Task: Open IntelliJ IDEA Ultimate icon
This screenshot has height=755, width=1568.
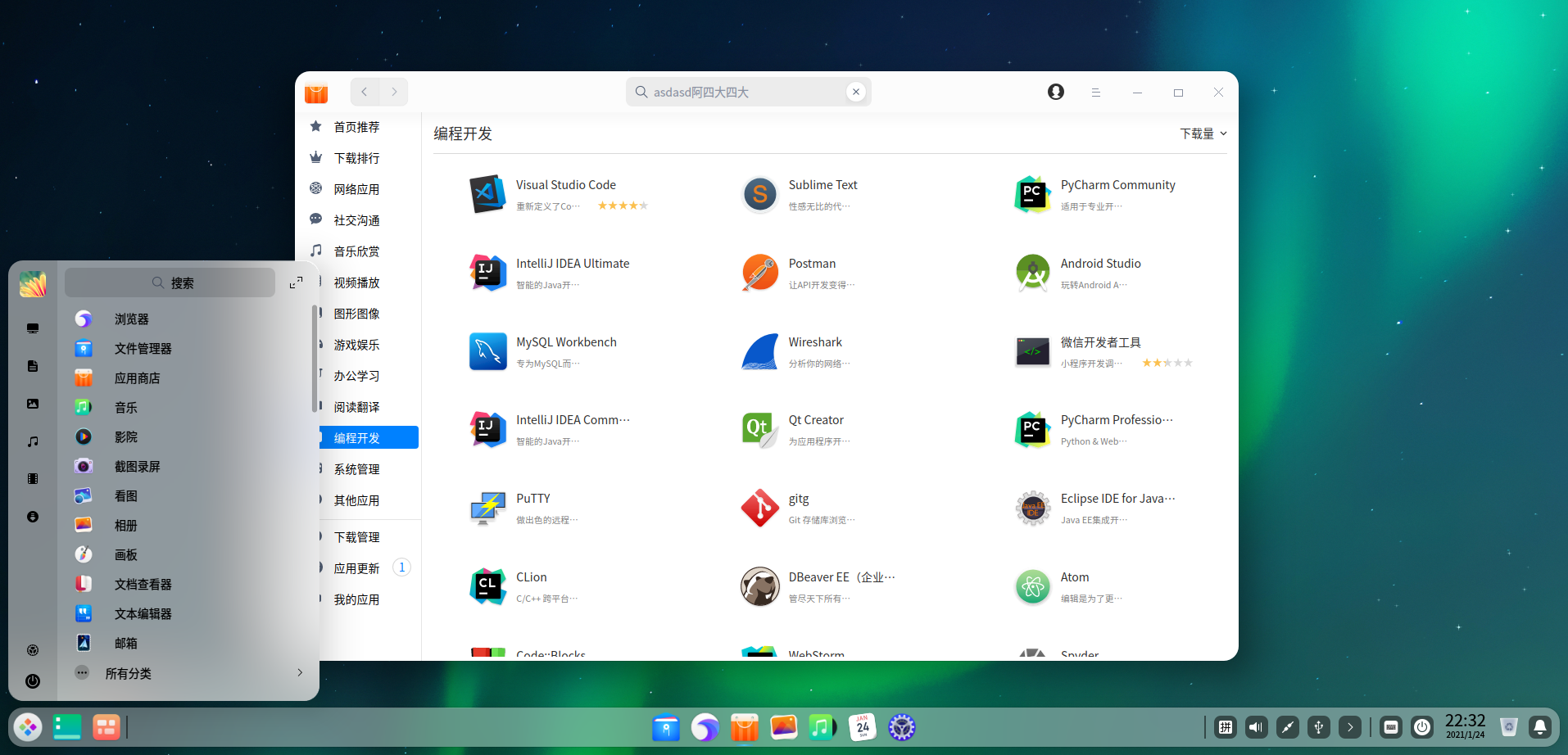Action: click(487, 273)
